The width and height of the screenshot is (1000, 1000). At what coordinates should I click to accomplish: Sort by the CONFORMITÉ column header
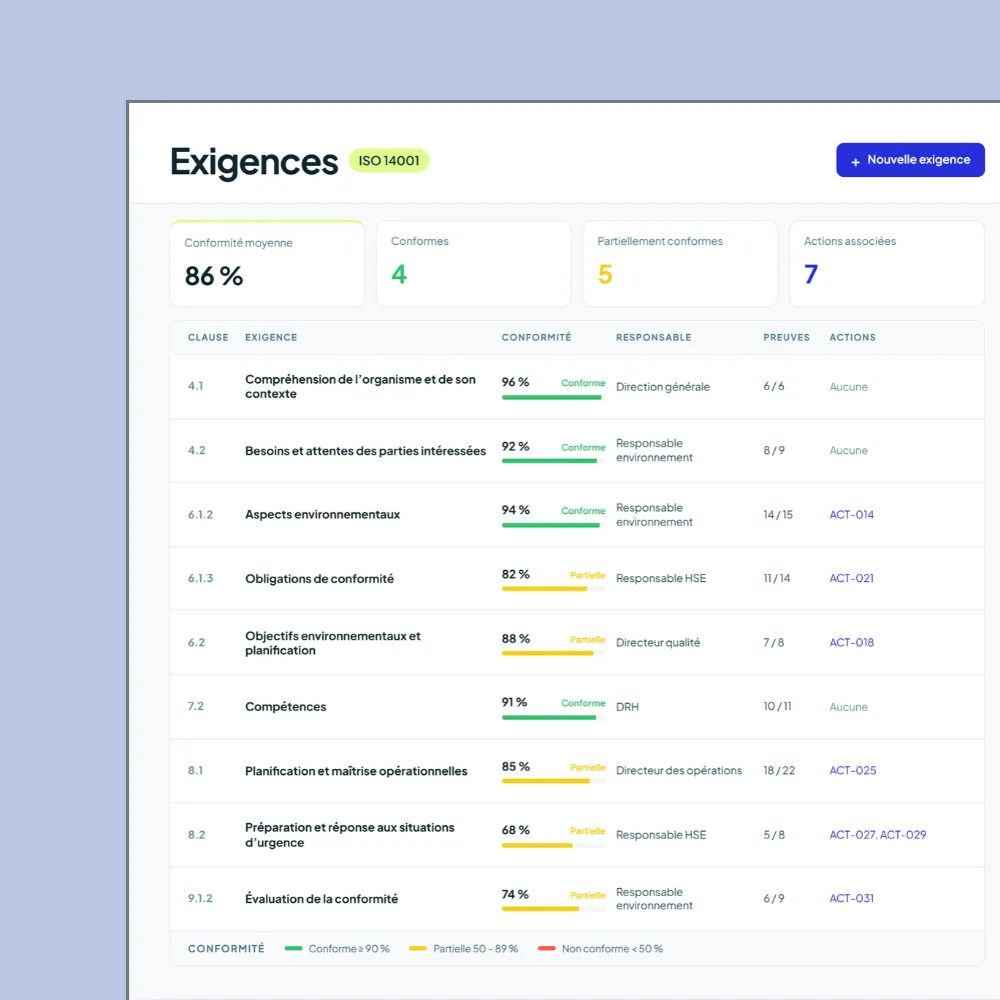[x=536, y=337]
